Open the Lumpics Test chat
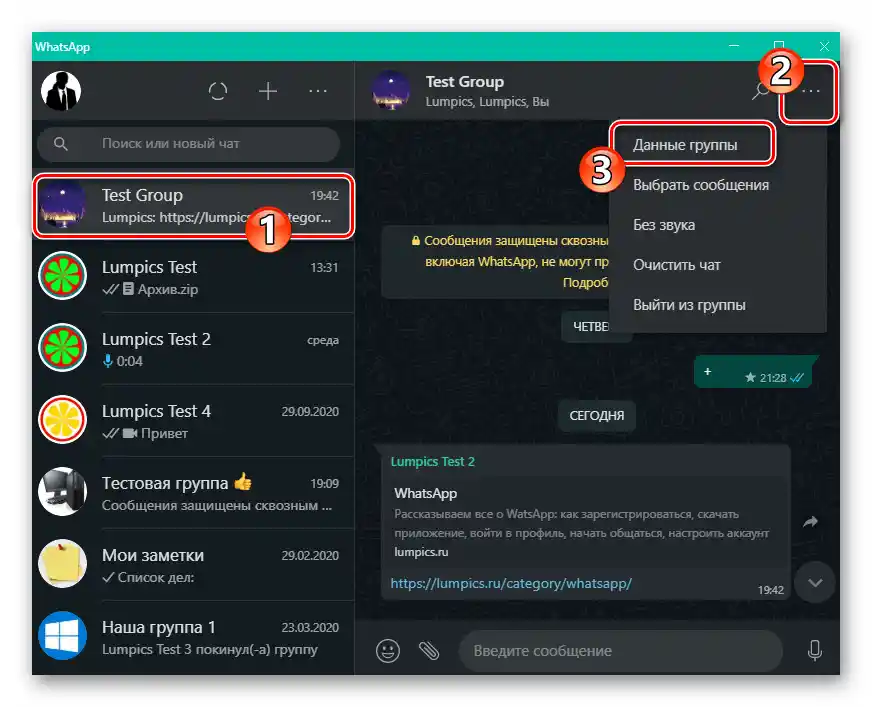The width and height of the screenshot is (872, 707). tap(193, 276)
